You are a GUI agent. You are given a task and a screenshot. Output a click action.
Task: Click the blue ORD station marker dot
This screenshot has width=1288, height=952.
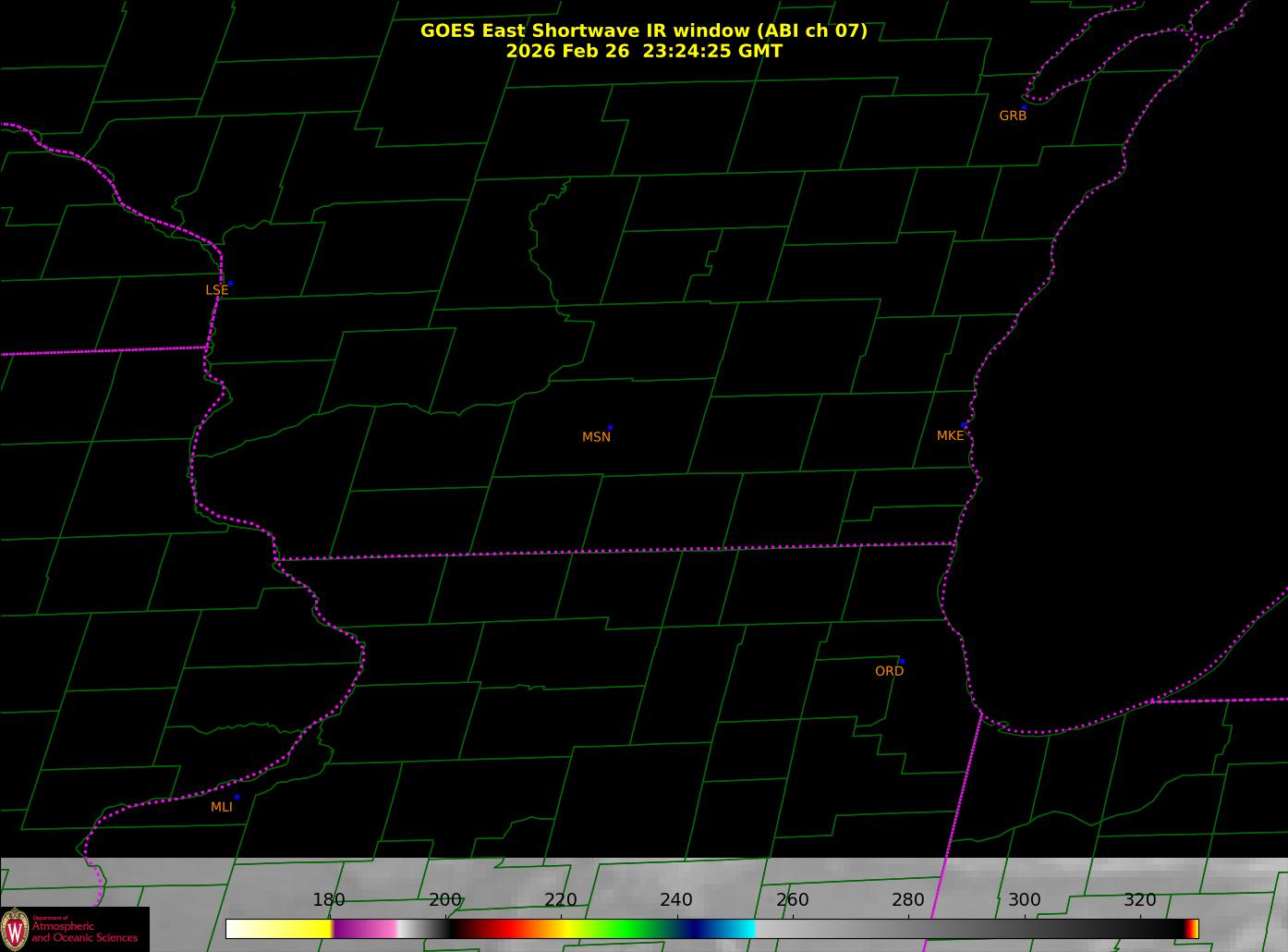click(x=902, y=662)
